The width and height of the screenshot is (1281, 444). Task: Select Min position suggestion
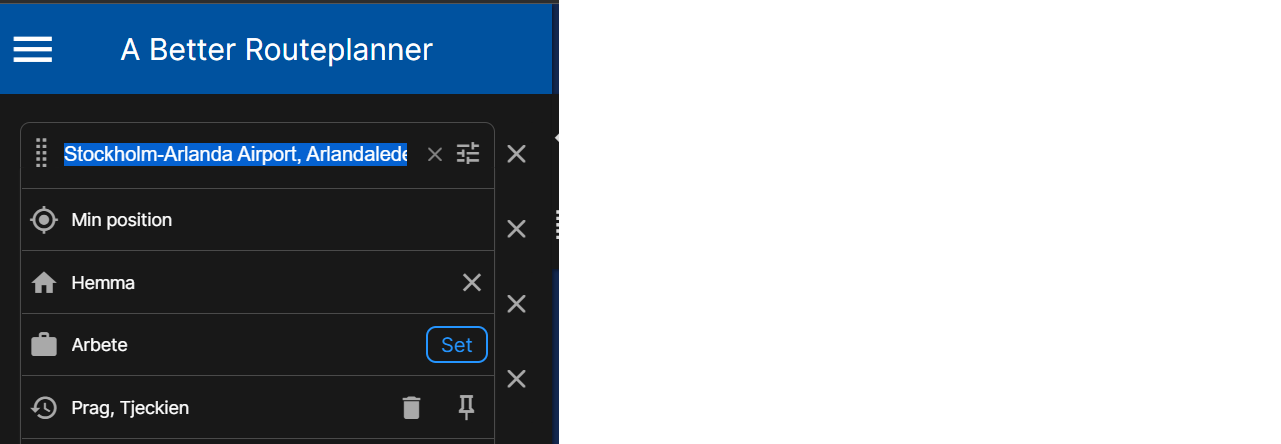click(x=122, y=220)
